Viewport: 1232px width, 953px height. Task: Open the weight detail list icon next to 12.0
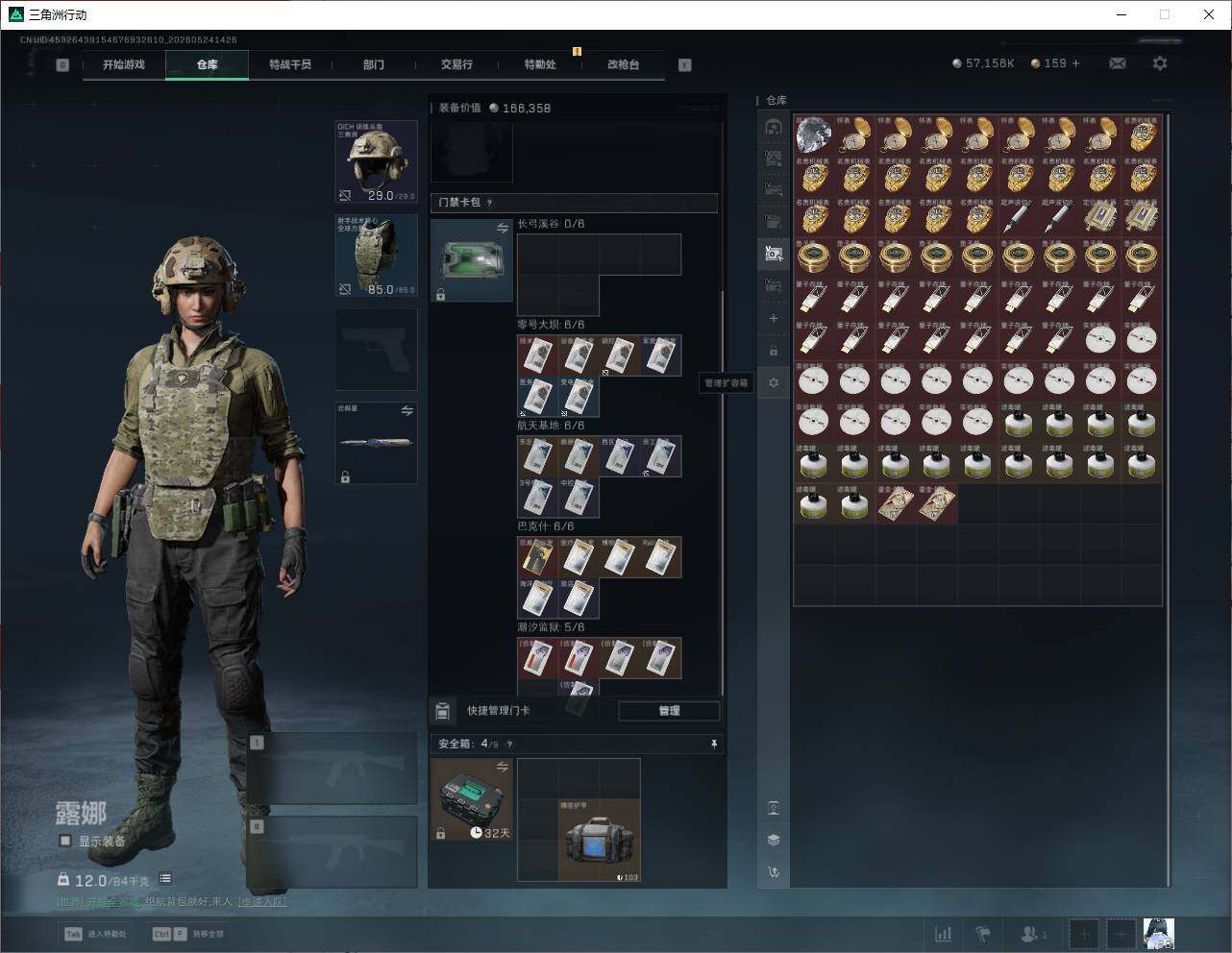pyautogui.click(x=165, y=878)
